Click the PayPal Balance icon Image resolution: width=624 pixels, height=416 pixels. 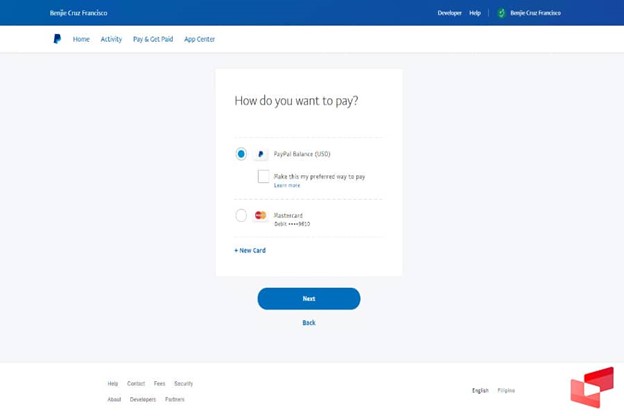point(261,155)
